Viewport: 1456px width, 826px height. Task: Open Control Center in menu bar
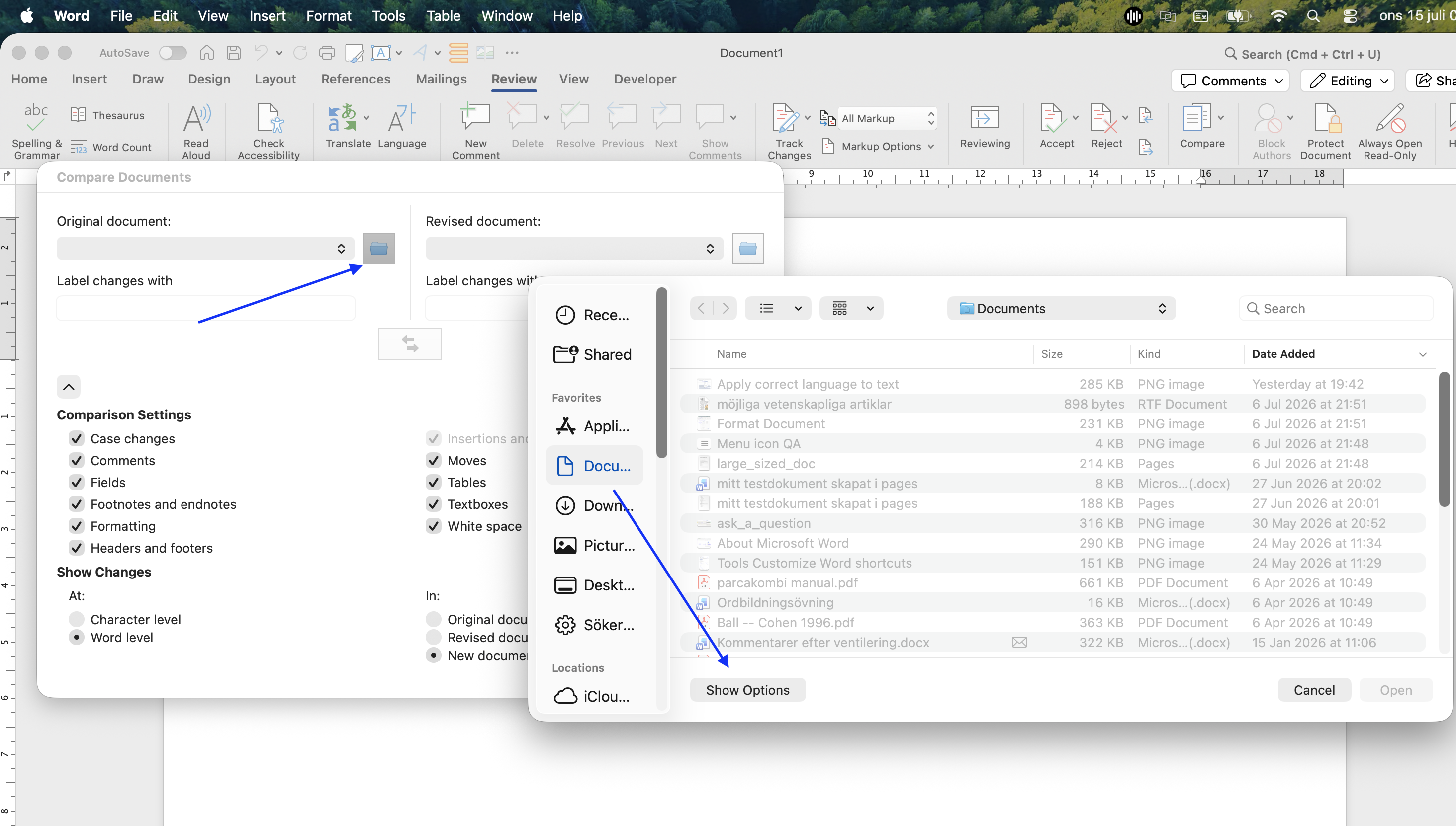pos(1350,16)
